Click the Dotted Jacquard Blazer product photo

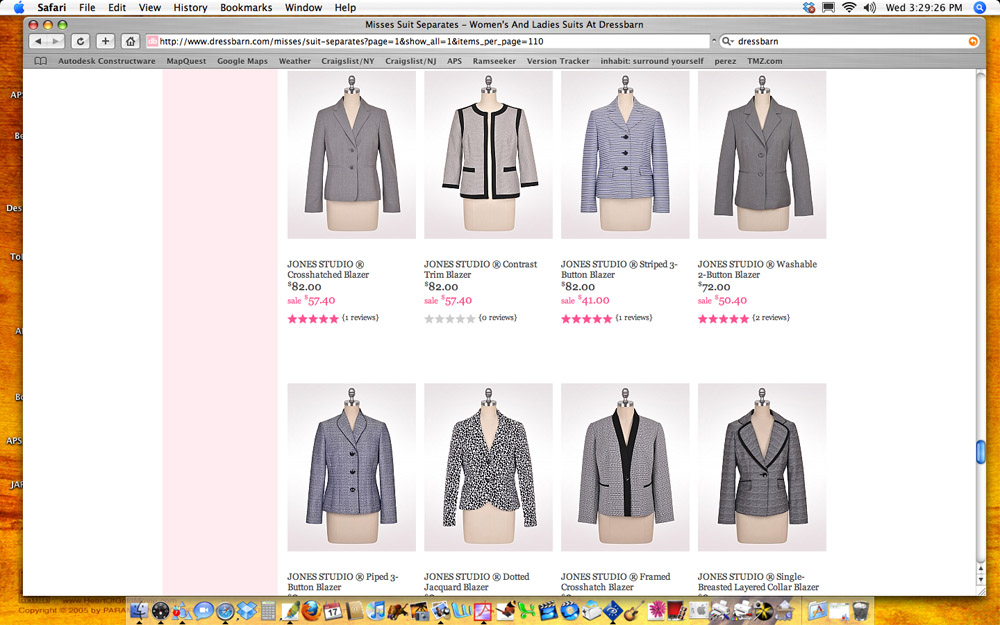[489, 467]
